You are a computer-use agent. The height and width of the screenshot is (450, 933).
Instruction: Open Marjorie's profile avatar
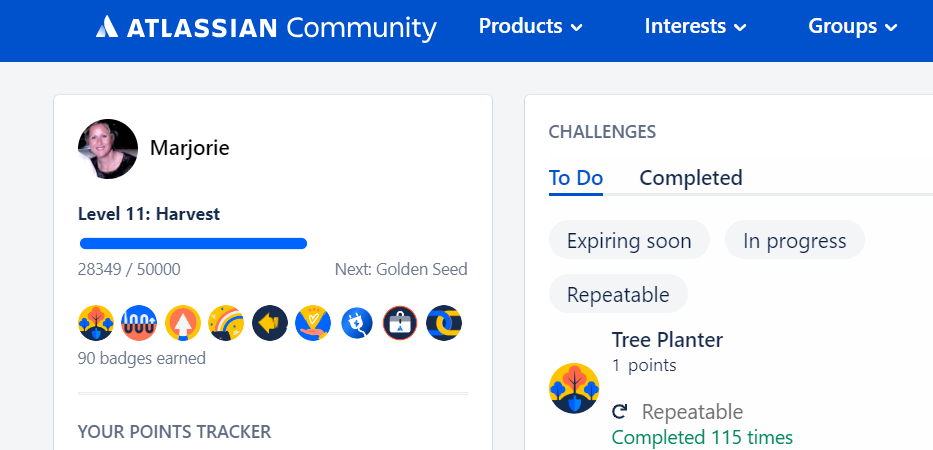[x=108, y=149]
